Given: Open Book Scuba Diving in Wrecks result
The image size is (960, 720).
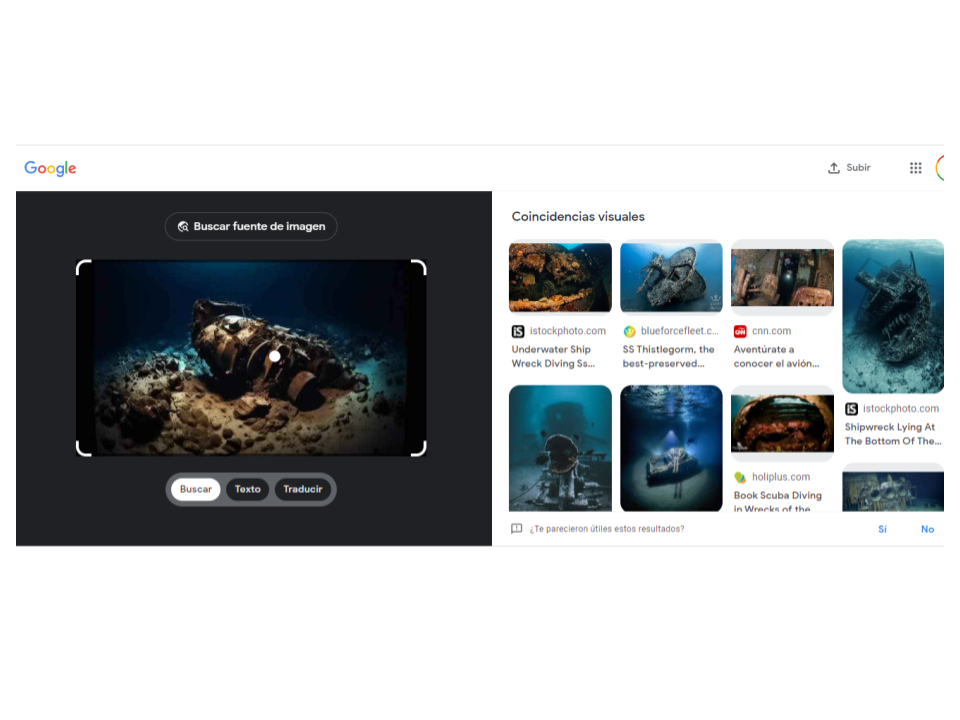Looking at the screenshot, I should [778, 501].
